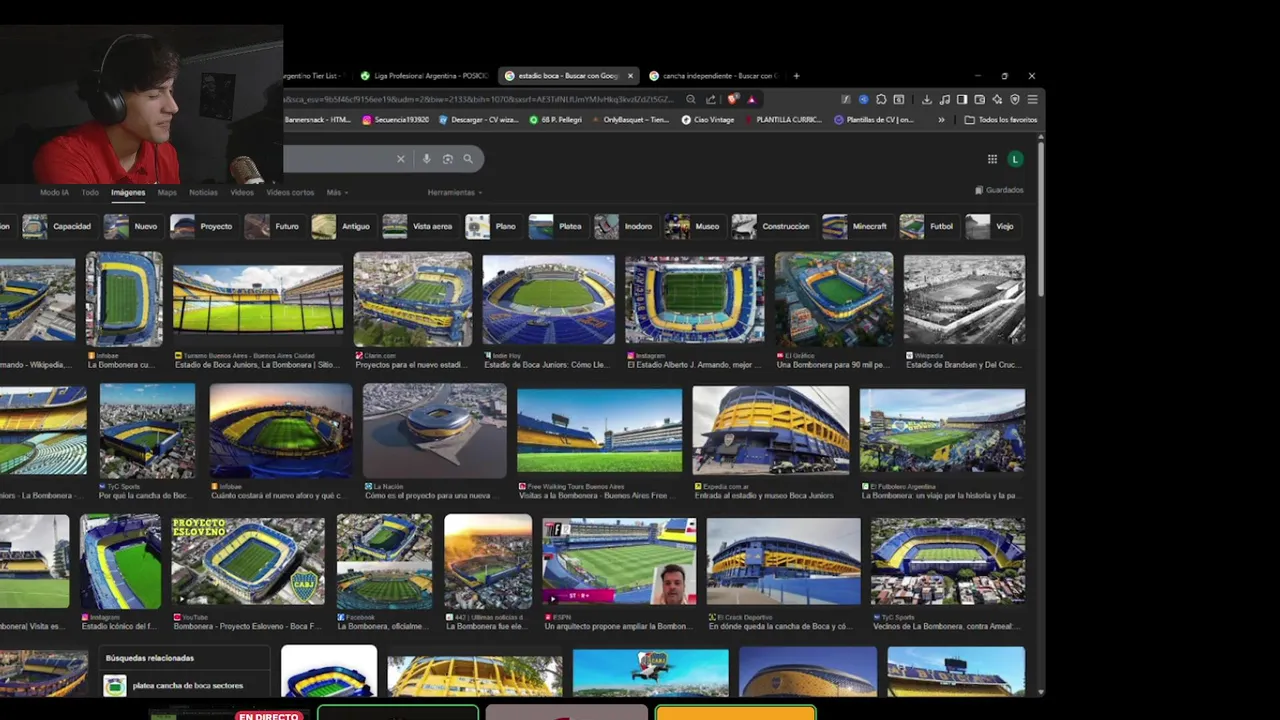The height and width of the screenshot is (720, 1280).
Task: Open the Brave Shields lion icon
Action: [x=733, y=99]
